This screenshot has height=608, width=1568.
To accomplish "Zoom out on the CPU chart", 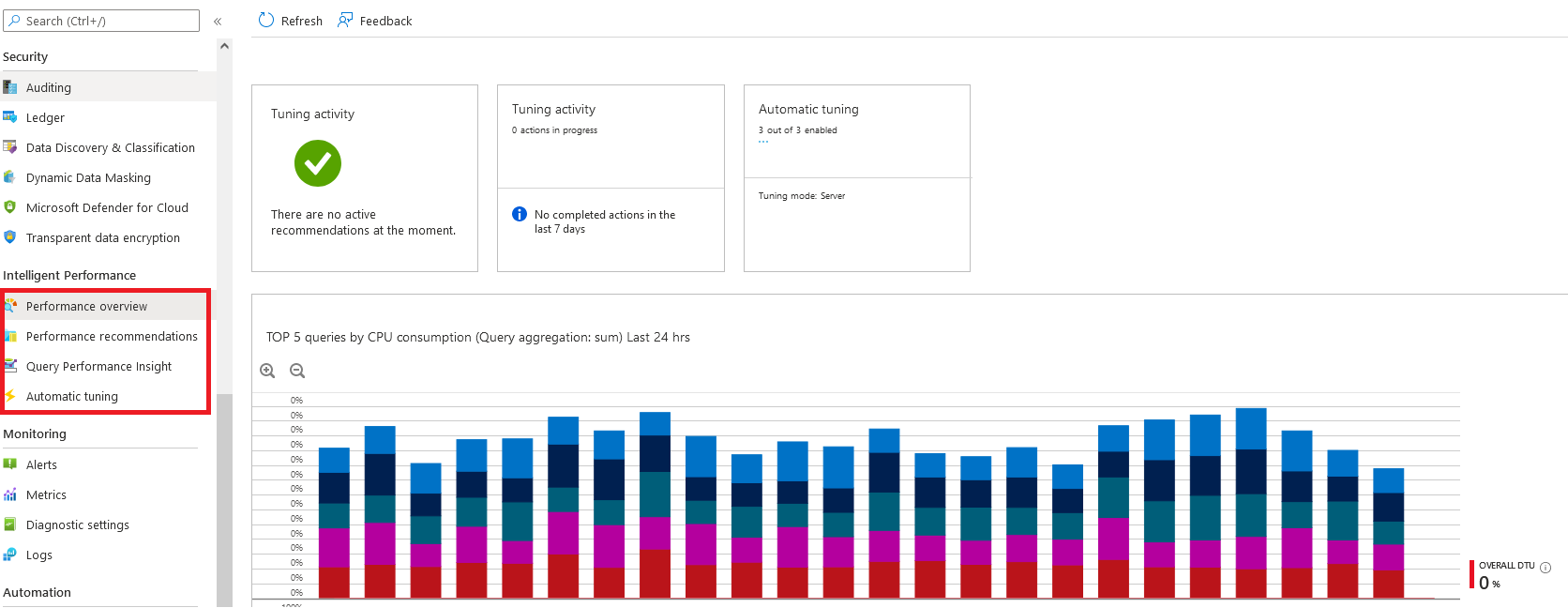I will pyautogui.click(x=297, y=371).
